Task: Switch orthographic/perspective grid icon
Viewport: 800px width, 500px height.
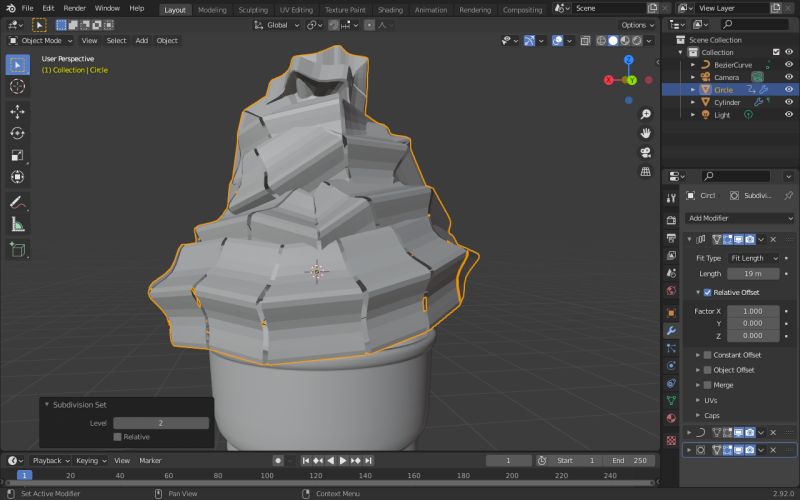Action: [x=645, y=171]
